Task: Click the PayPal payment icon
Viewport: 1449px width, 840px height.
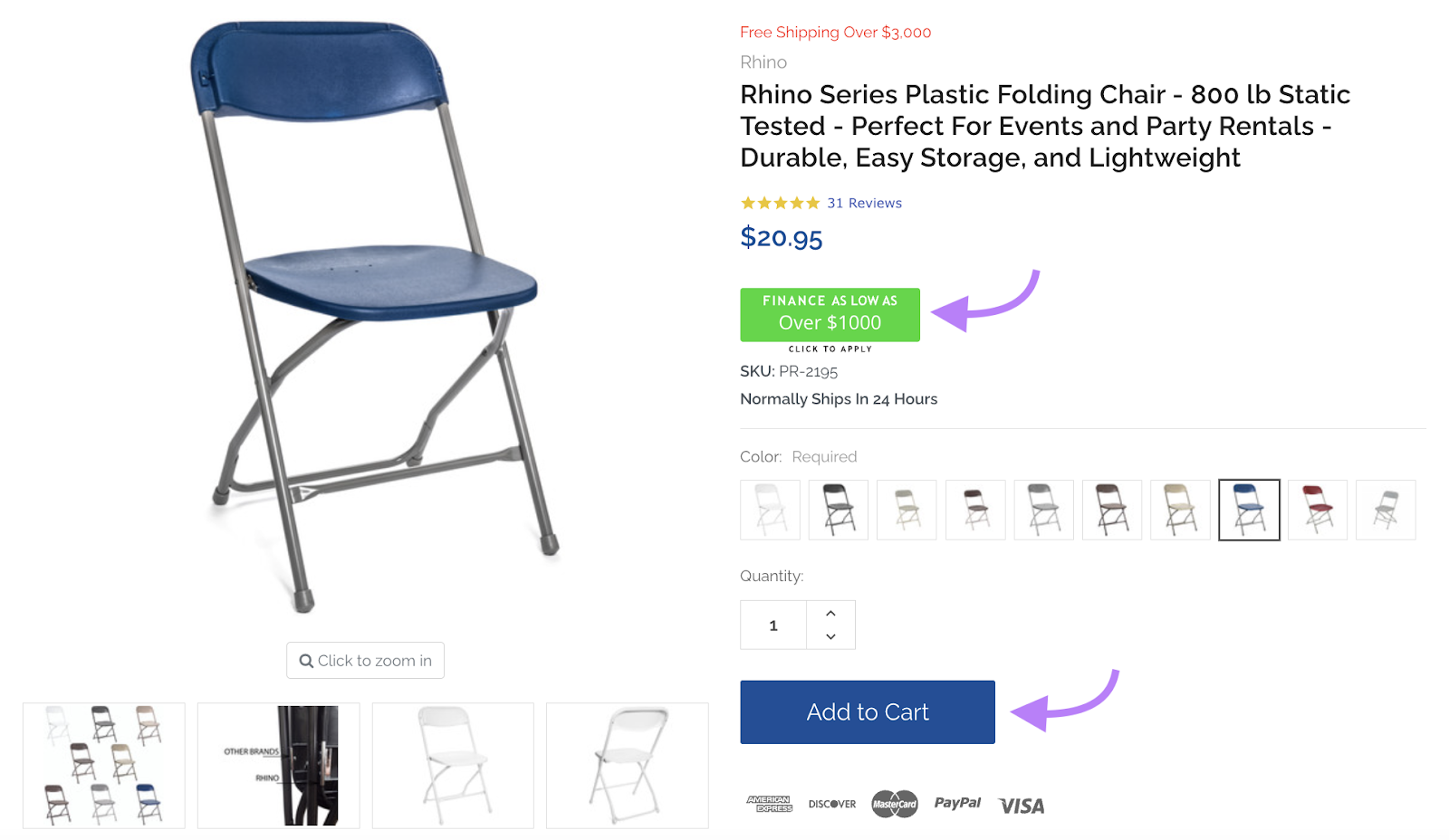Action: tap(957, 804)
